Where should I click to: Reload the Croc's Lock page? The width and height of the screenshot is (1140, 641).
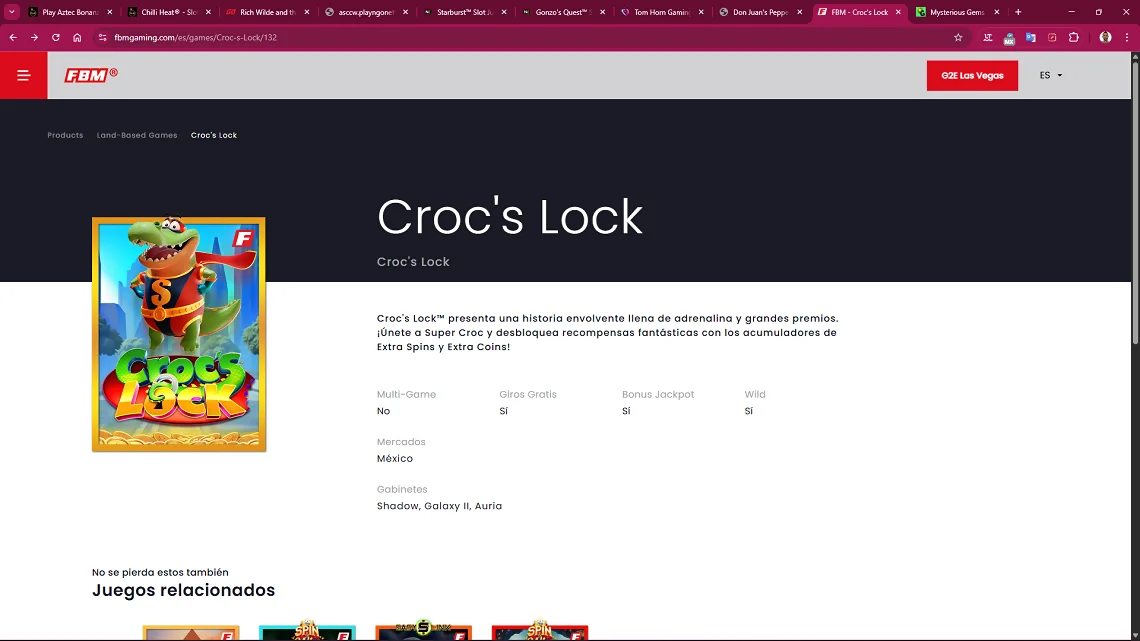point(55,37)
